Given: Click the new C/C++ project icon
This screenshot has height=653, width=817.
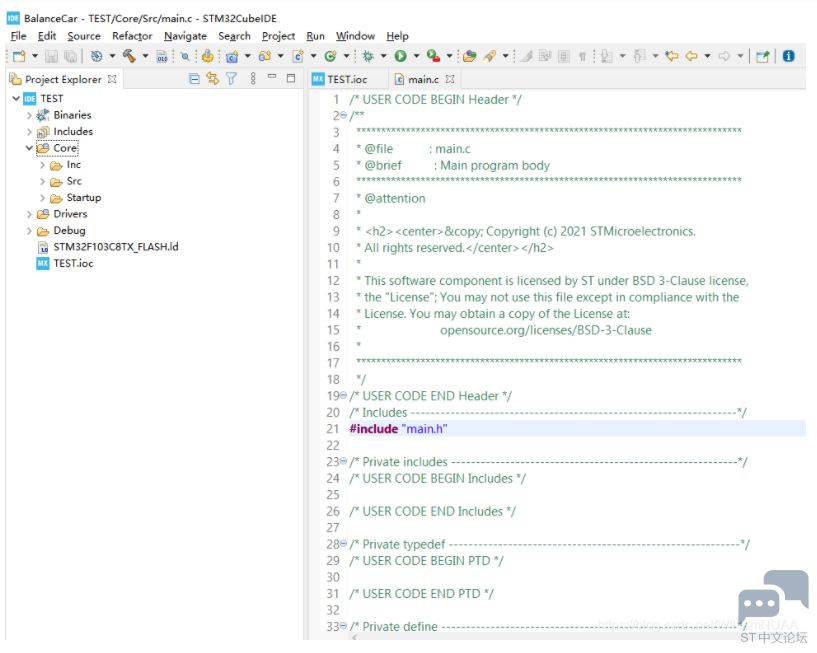Looking at the screenshot, I should [x=232, y=56].
